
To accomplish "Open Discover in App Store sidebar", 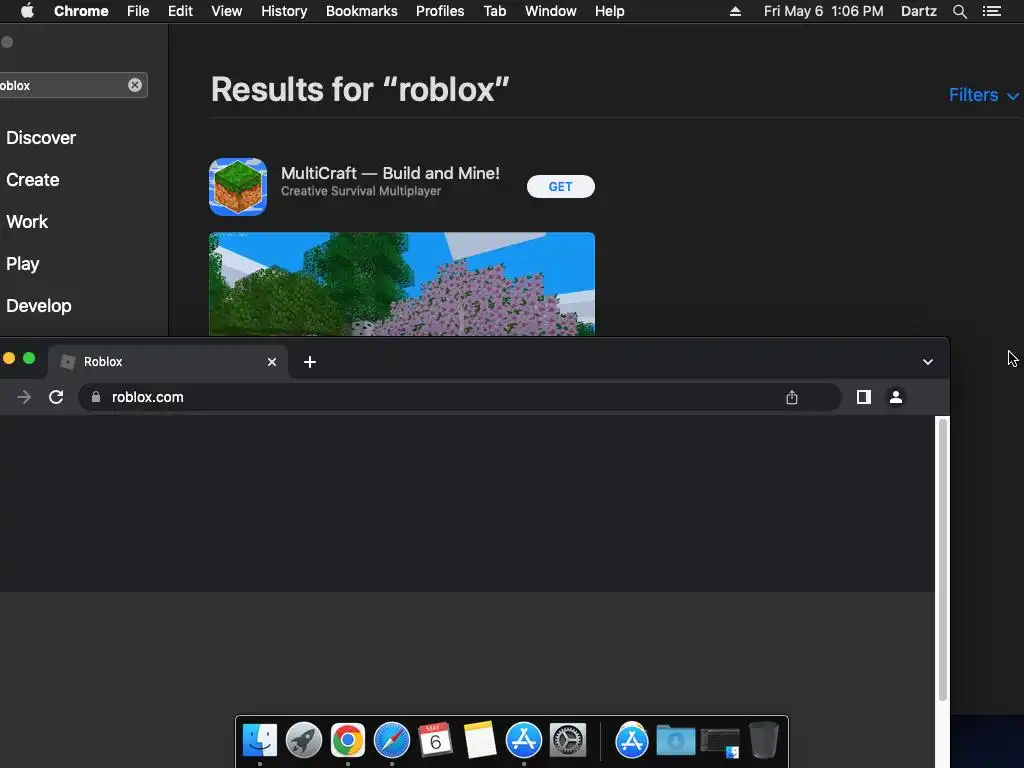I will click(x=40, y=138).
